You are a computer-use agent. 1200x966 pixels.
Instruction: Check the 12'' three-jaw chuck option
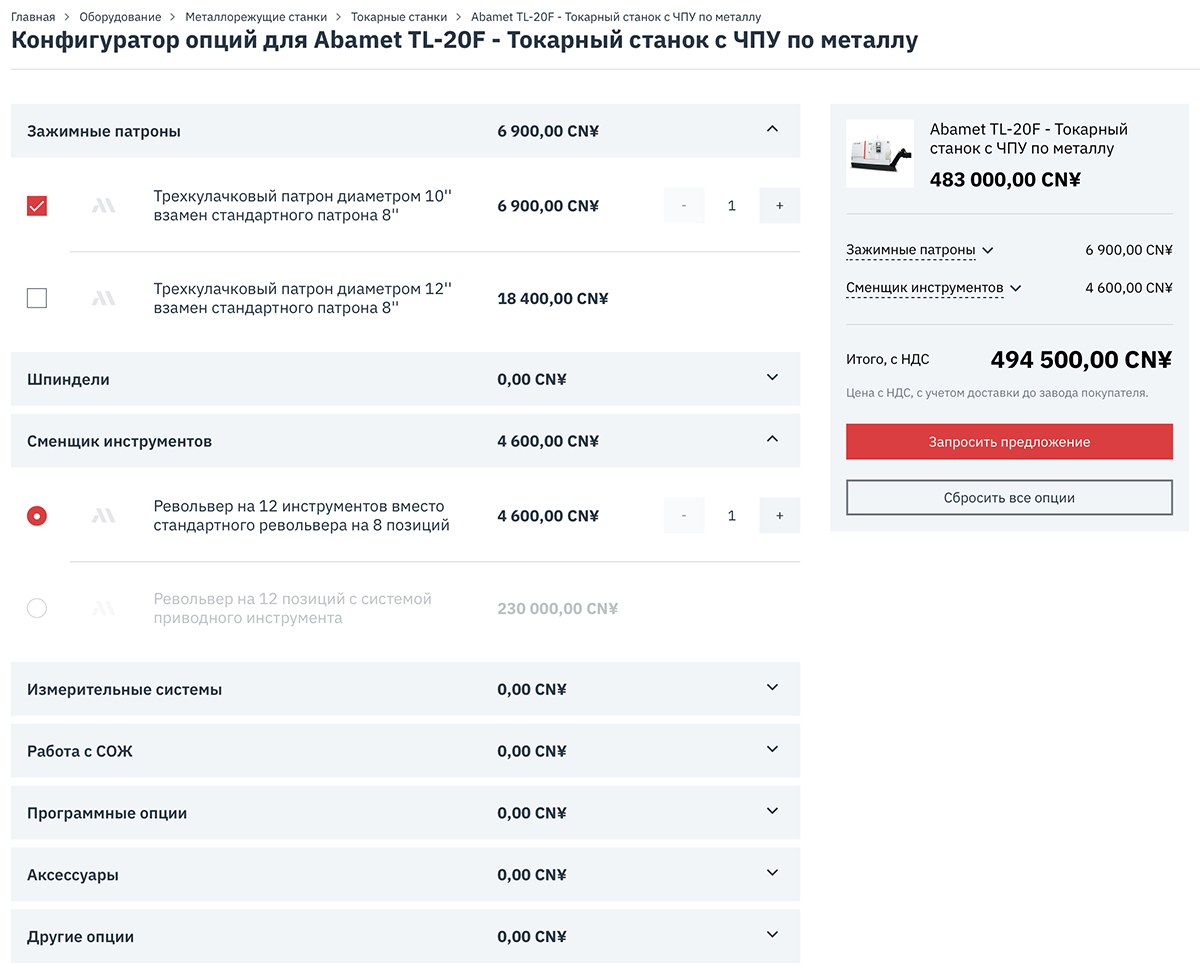coord(37,298)
